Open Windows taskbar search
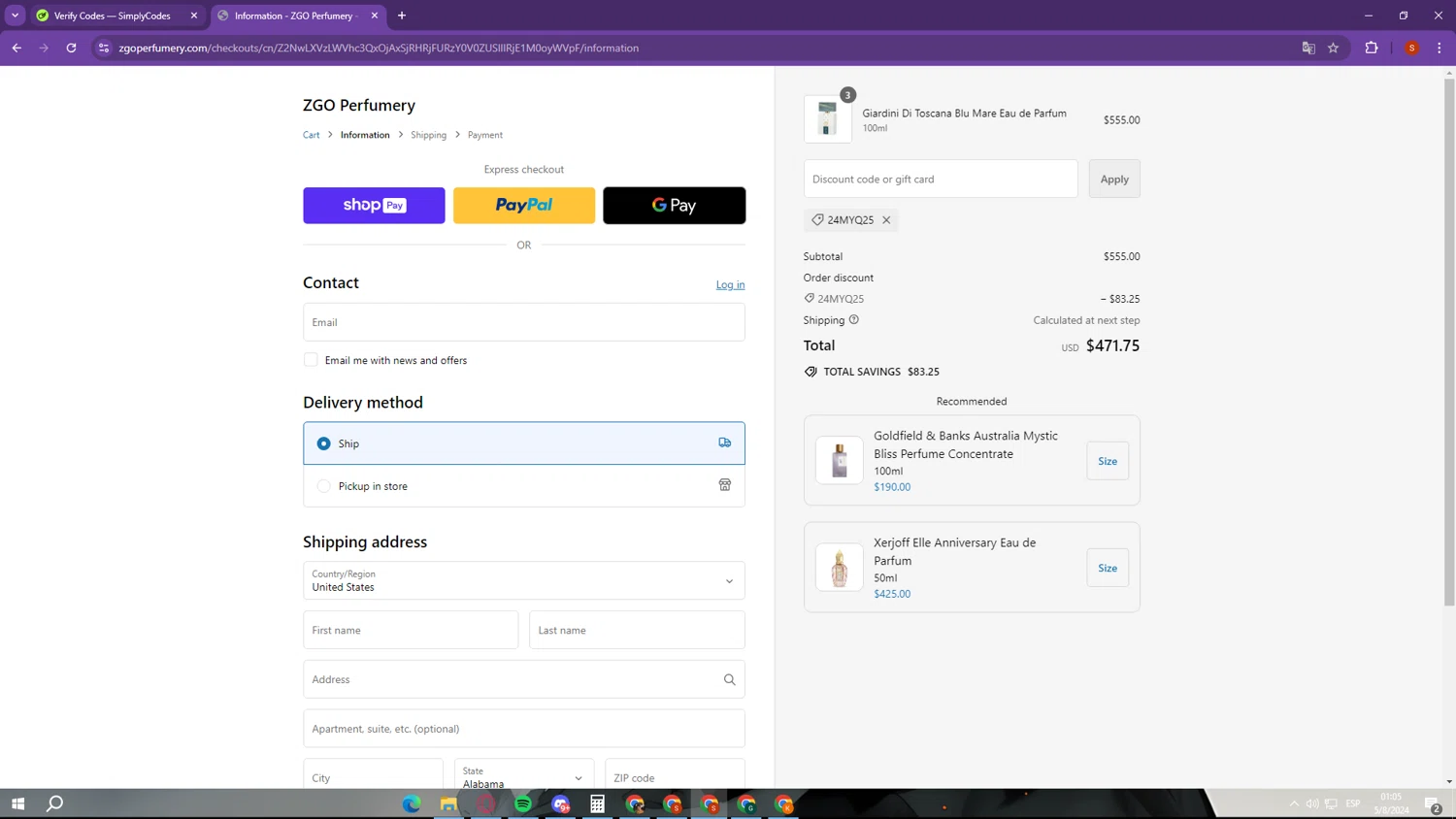This screenshot has width=1456, height=819. tap(55, 803)
